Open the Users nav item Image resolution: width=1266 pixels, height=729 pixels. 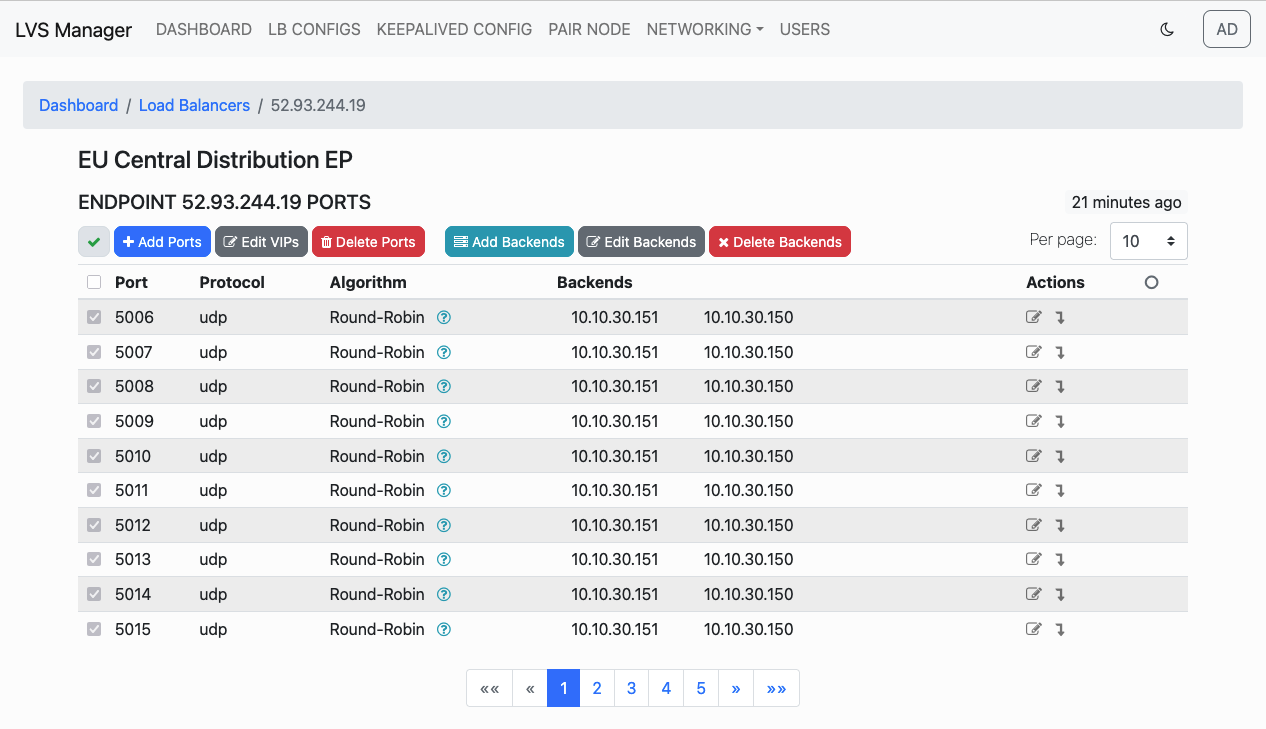805,30
